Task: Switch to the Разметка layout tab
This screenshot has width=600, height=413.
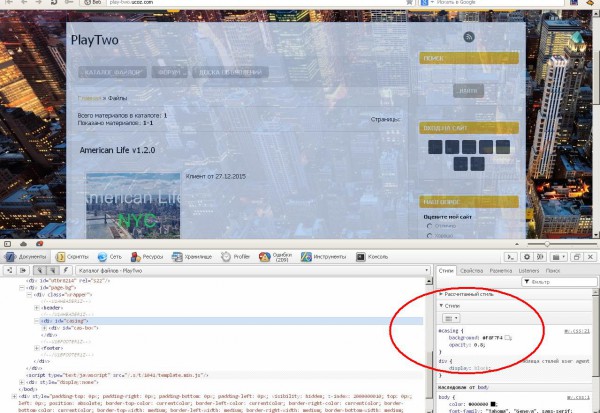Action: [x=501, y=271]
